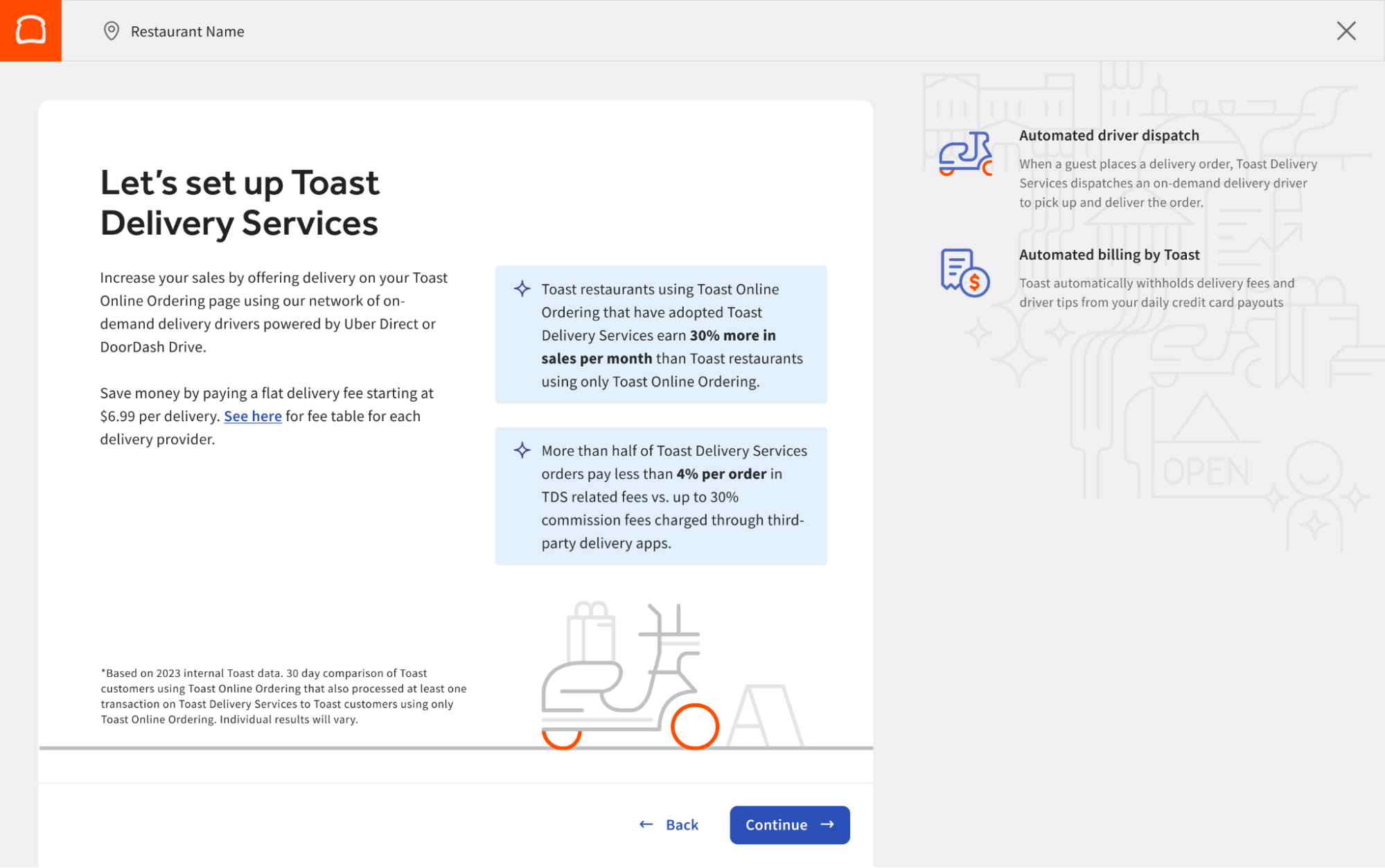
Task: Select the location pin icon
Action: (111, 31)
